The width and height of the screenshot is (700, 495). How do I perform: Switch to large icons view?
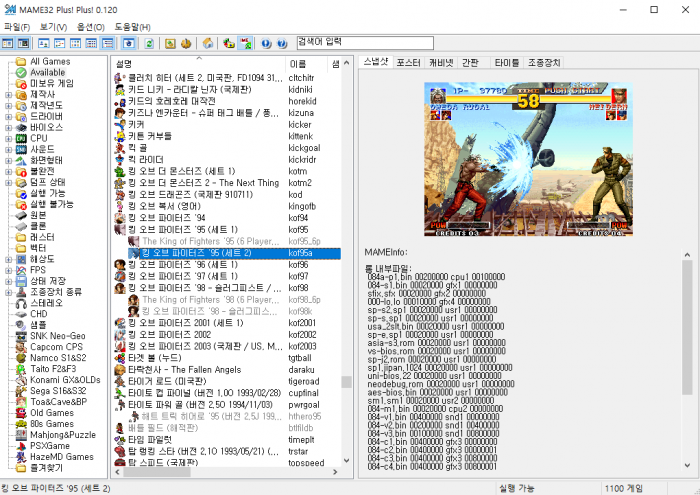tap(43, 43)
